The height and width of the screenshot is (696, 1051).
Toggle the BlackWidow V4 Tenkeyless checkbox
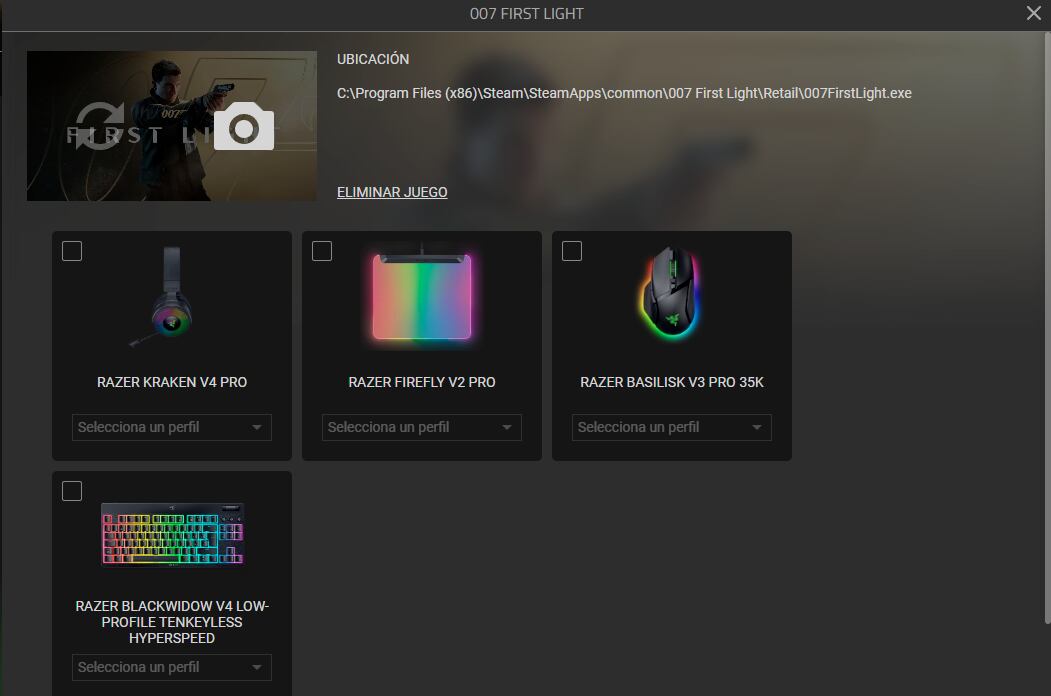tap(72, 491)
